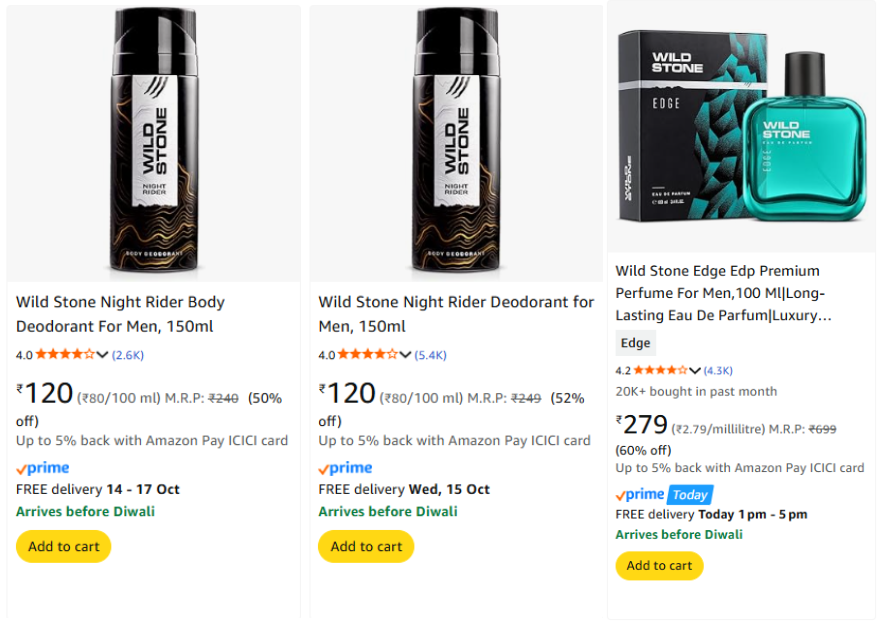
Task: Open 5.4K reviews link
Action: tap(430, 355)
